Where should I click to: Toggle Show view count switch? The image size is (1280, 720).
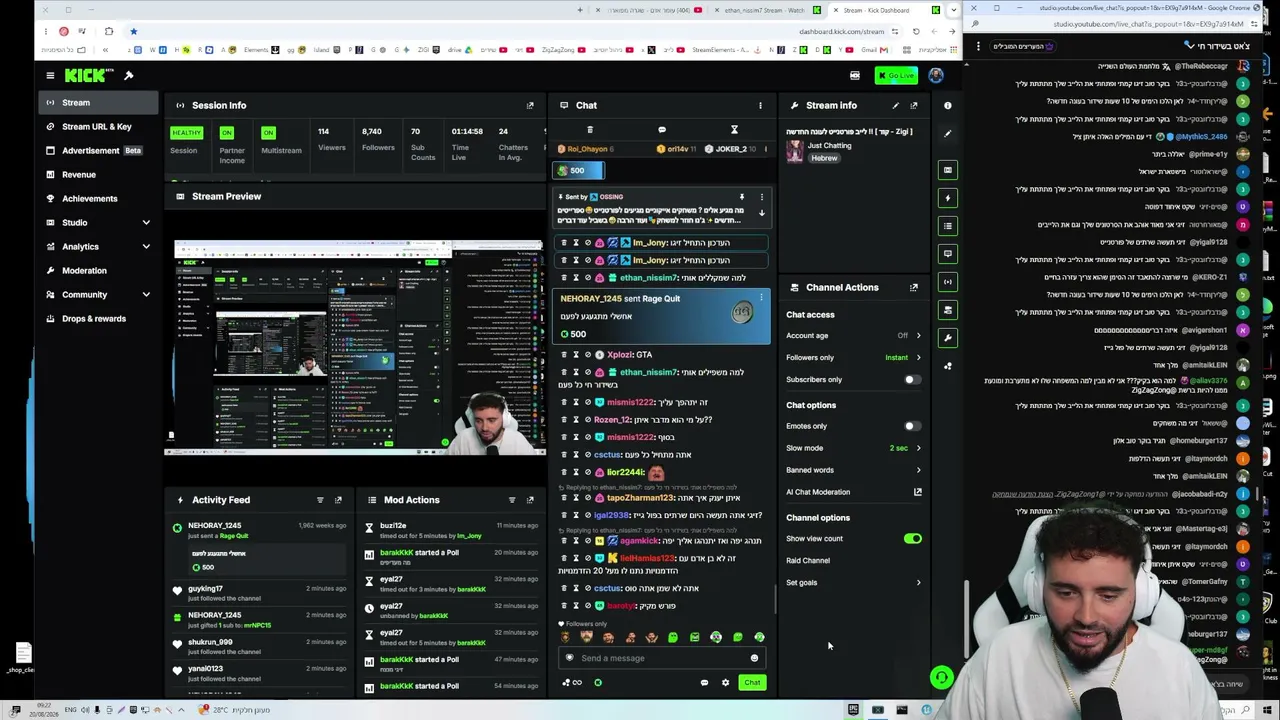[x=912, y=539]
